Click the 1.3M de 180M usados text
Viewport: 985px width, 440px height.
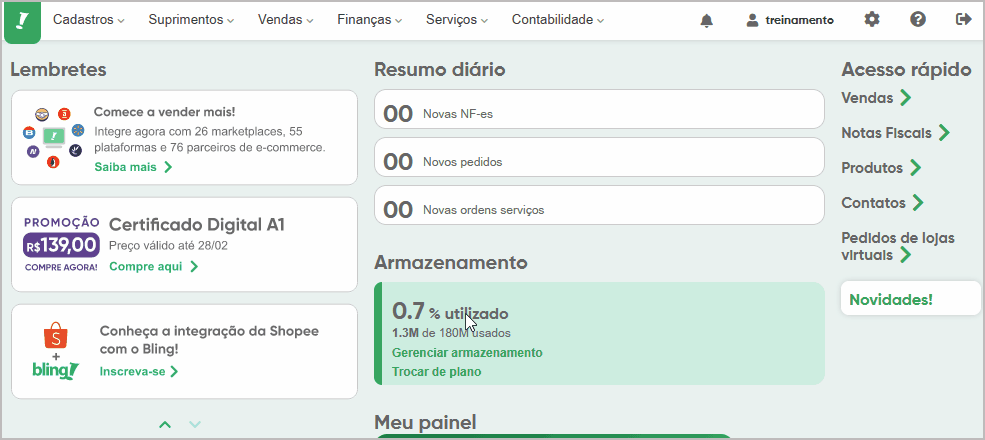(x=451, y=333)
